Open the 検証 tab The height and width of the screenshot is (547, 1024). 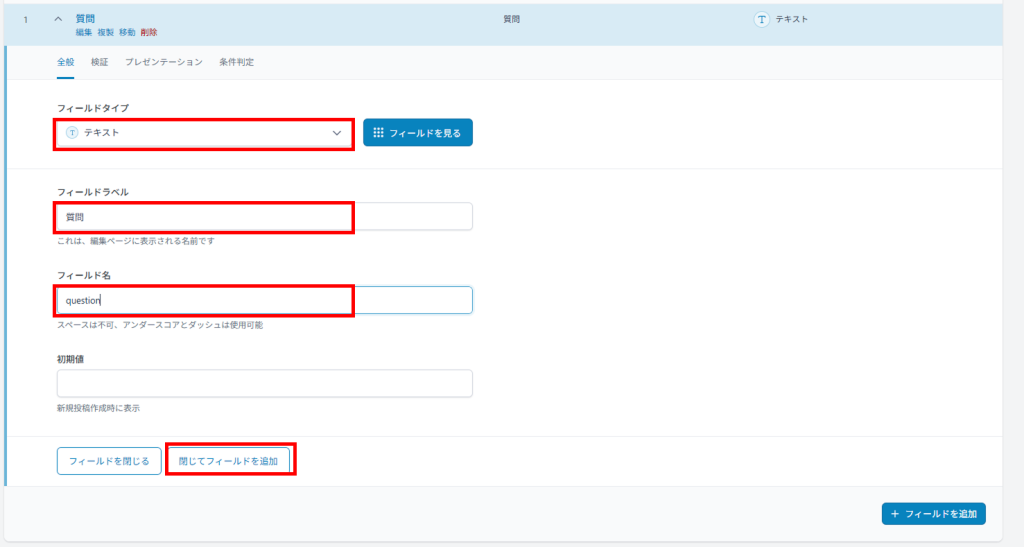[x=99, y=62]
